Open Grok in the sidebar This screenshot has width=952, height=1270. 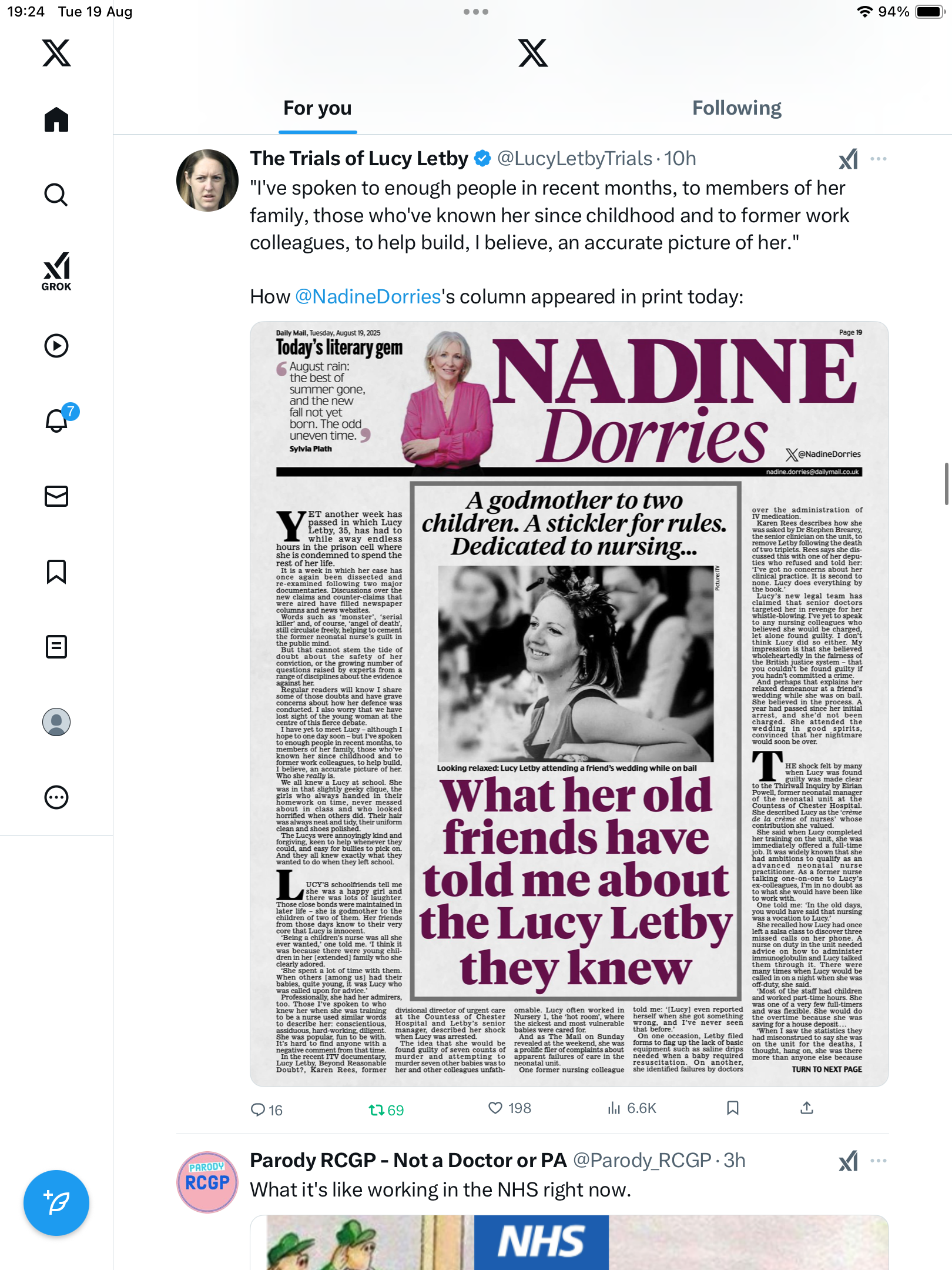coord(56,272)
